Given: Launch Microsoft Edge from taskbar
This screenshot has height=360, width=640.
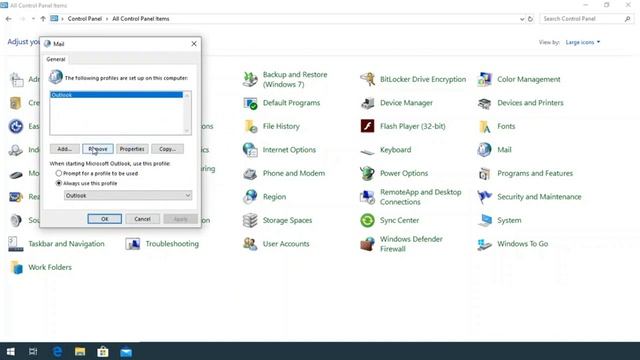Looking at the screenshot, I should 57,351.
